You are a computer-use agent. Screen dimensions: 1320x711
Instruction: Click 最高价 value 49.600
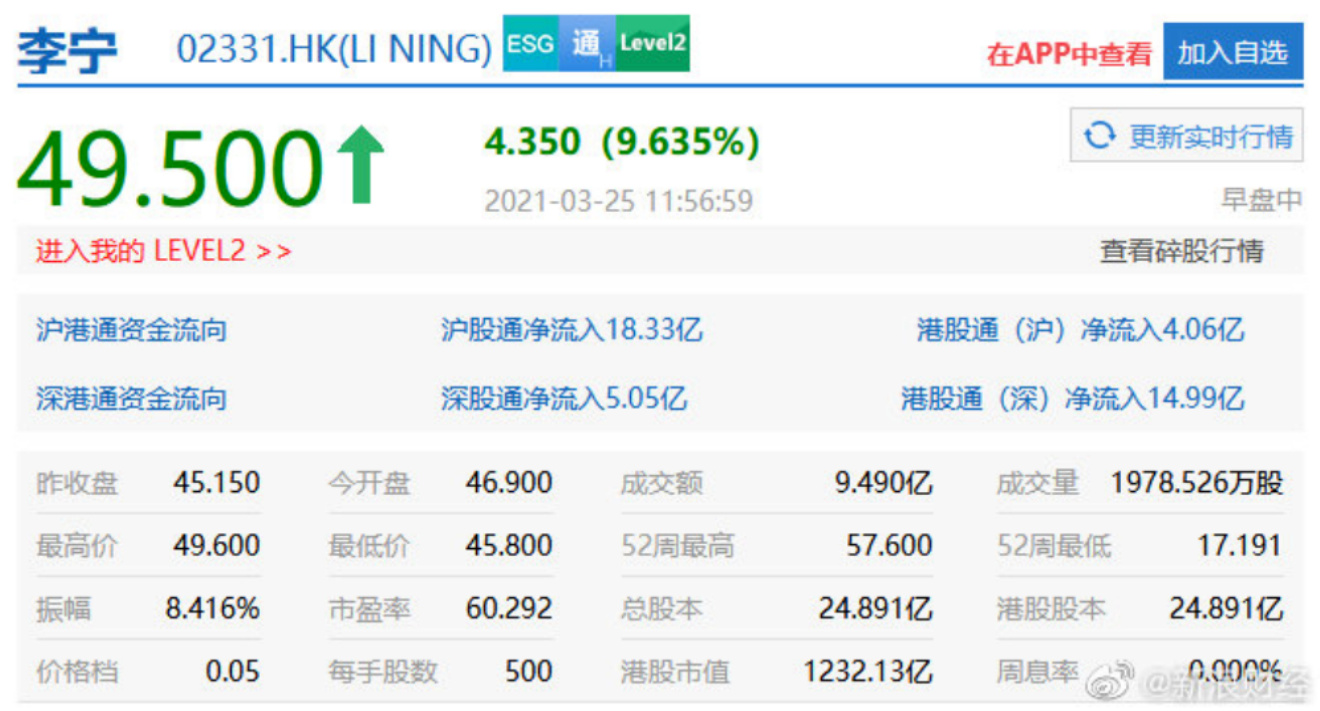click(x=216, y=545)
